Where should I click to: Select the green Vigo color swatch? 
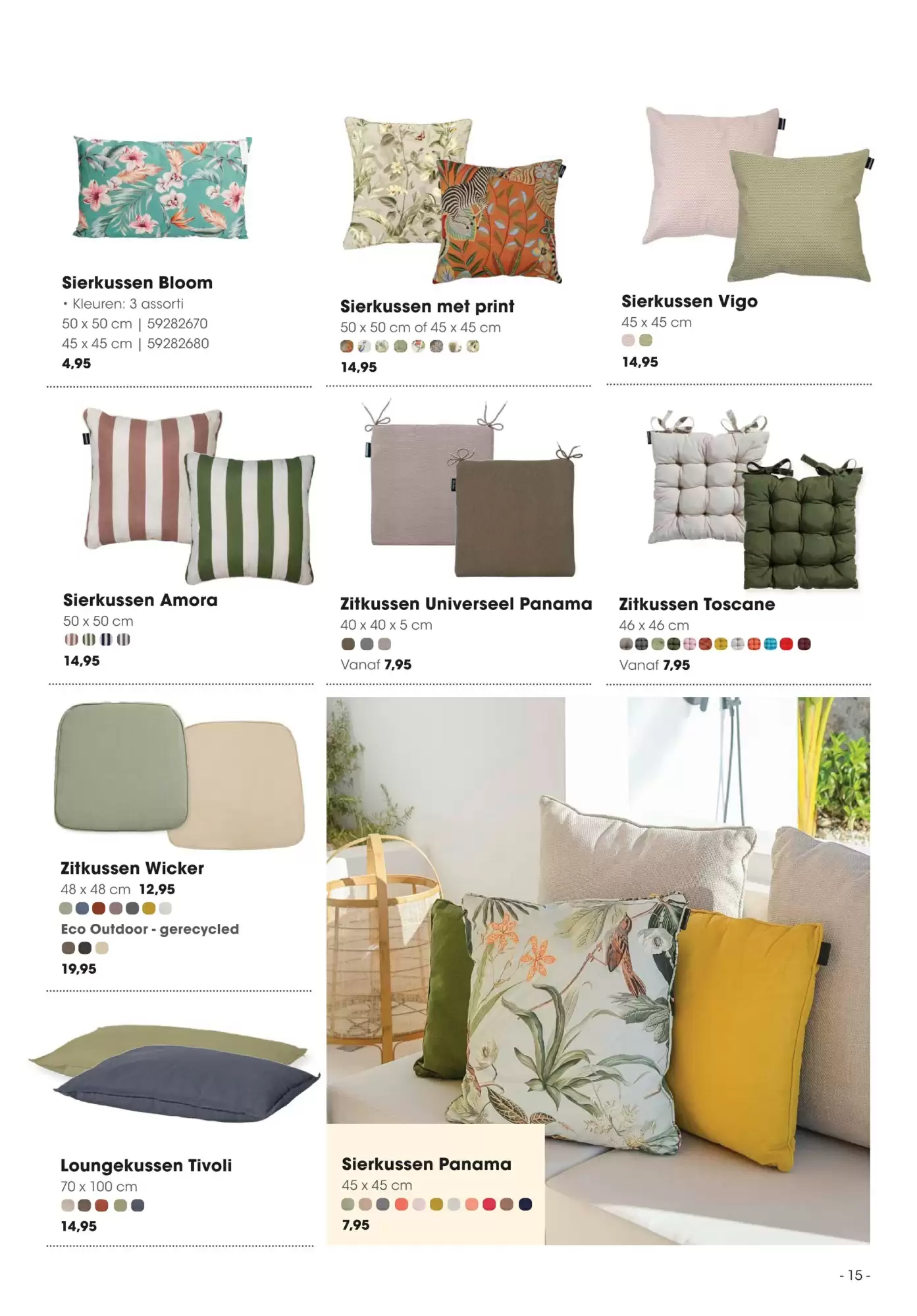coord(646,340)
